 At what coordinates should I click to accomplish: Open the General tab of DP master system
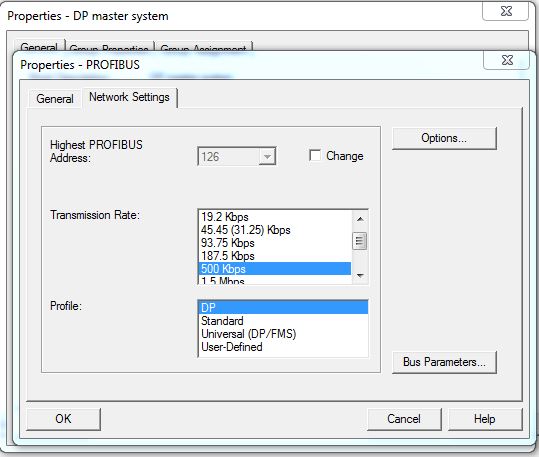coord(39,47)
